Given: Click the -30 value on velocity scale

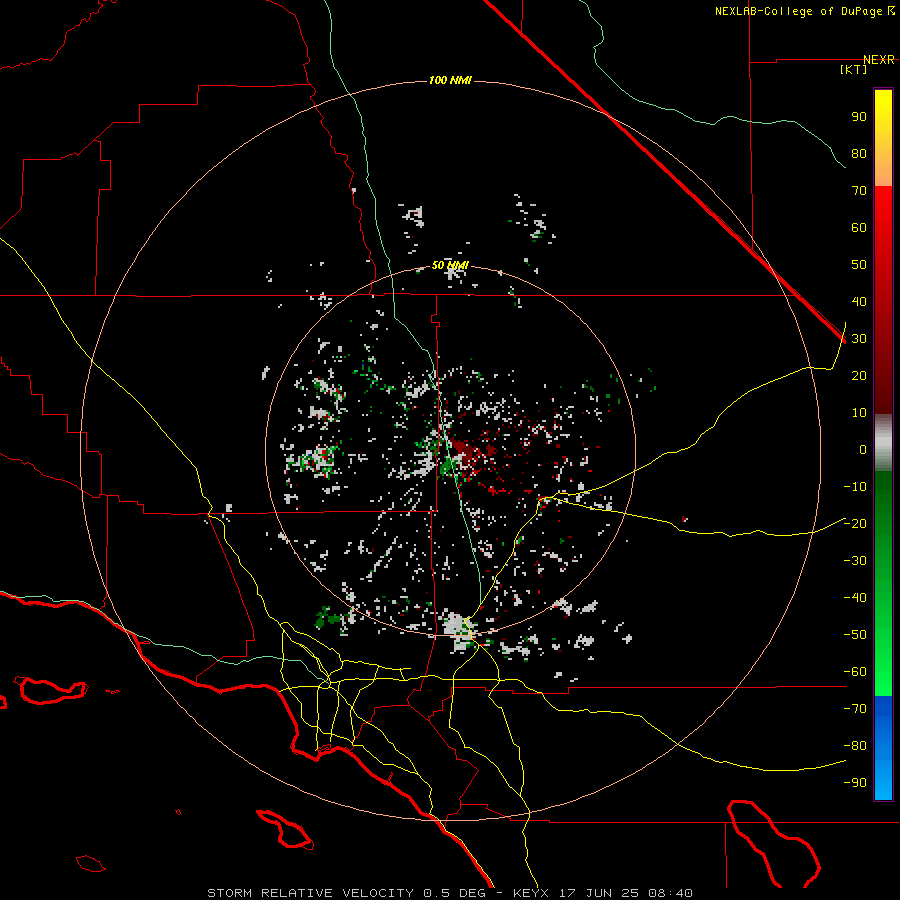Looking at the screenshot, I should (x=855, y=561).
